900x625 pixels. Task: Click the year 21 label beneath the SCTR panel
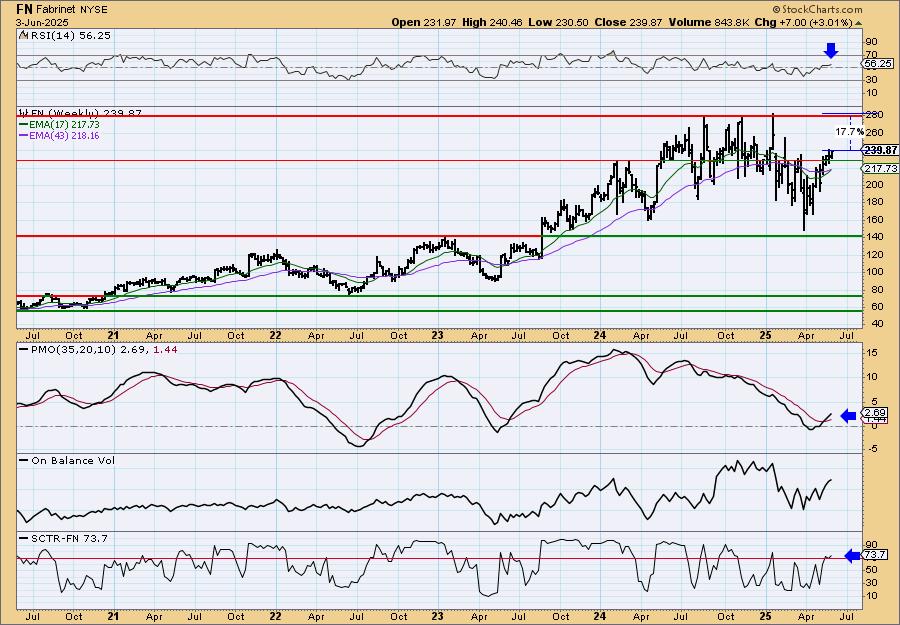point(113,616)
